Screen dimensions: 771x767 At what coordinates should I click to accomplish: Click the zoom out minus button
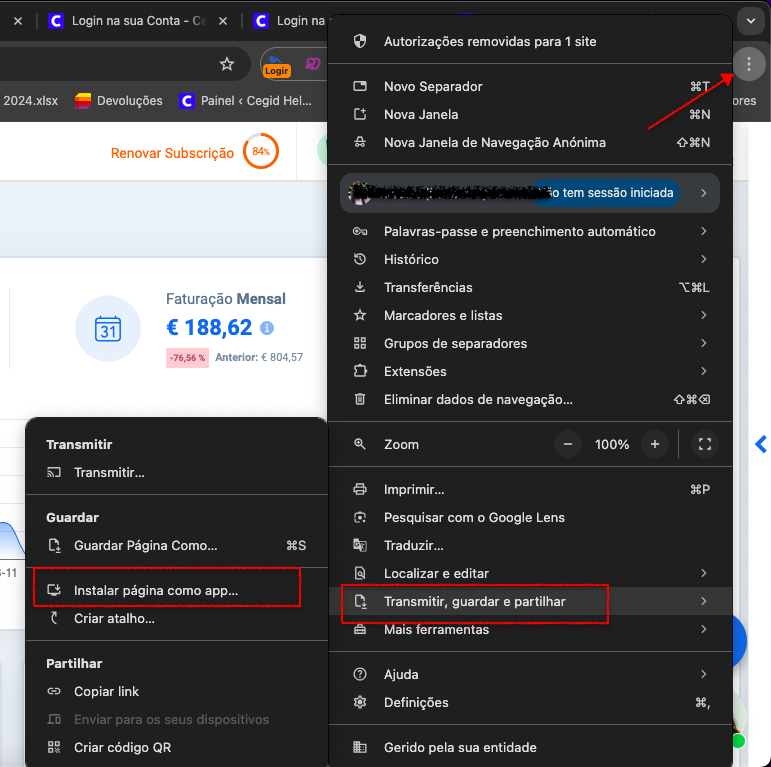[568, 444]
